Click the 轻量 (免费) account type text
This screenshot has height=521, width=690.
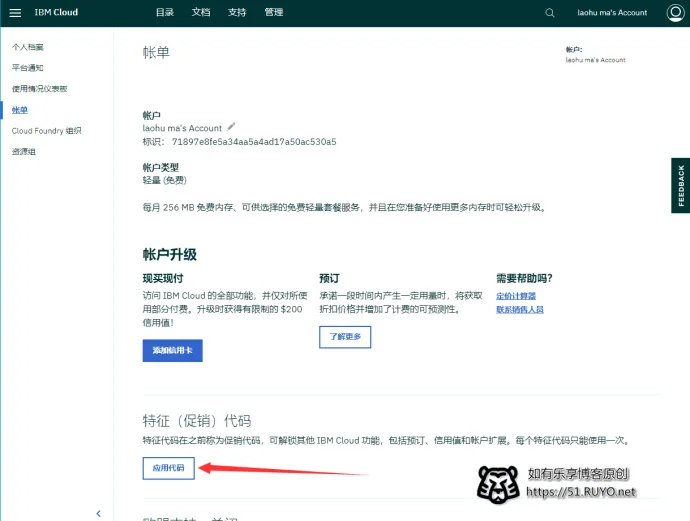[165, 180]
